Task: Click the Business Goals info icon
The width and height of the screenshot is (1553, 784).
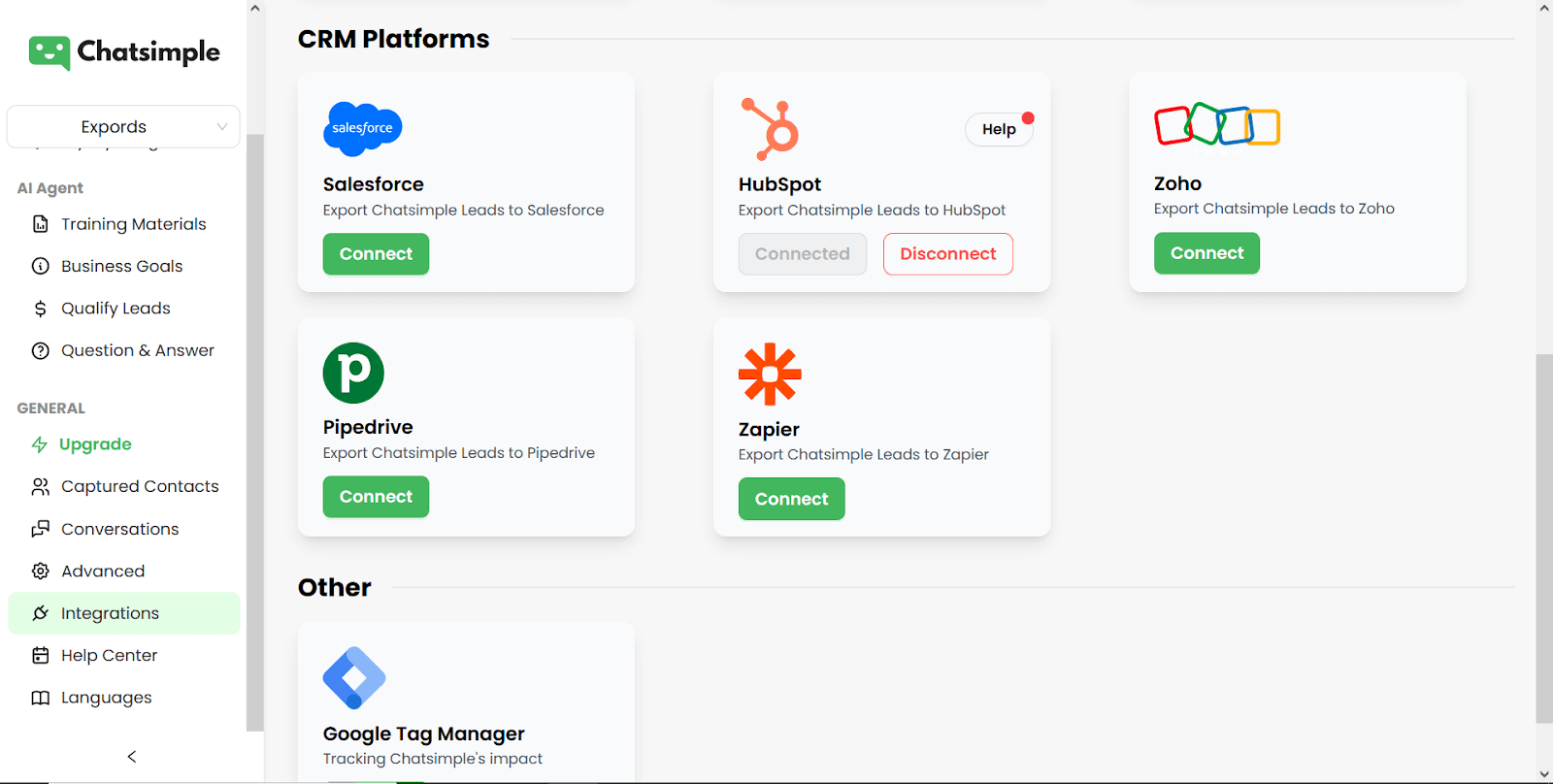Action: (40, 266)
